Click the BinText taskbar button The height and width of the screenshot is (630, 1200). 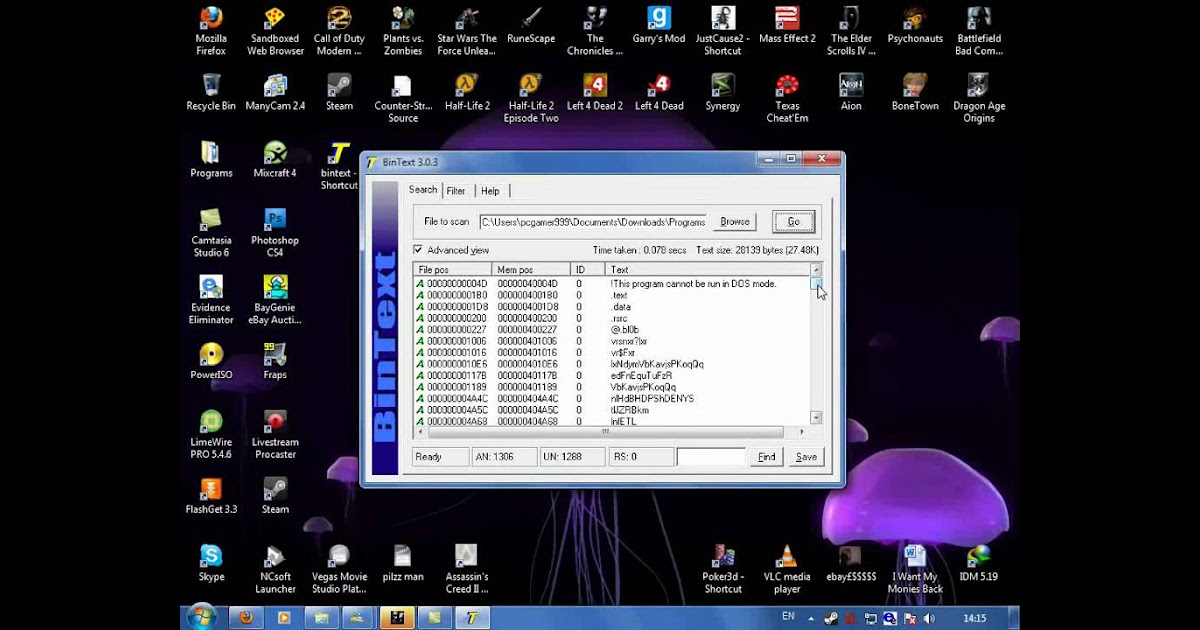[x=473, y=618]
